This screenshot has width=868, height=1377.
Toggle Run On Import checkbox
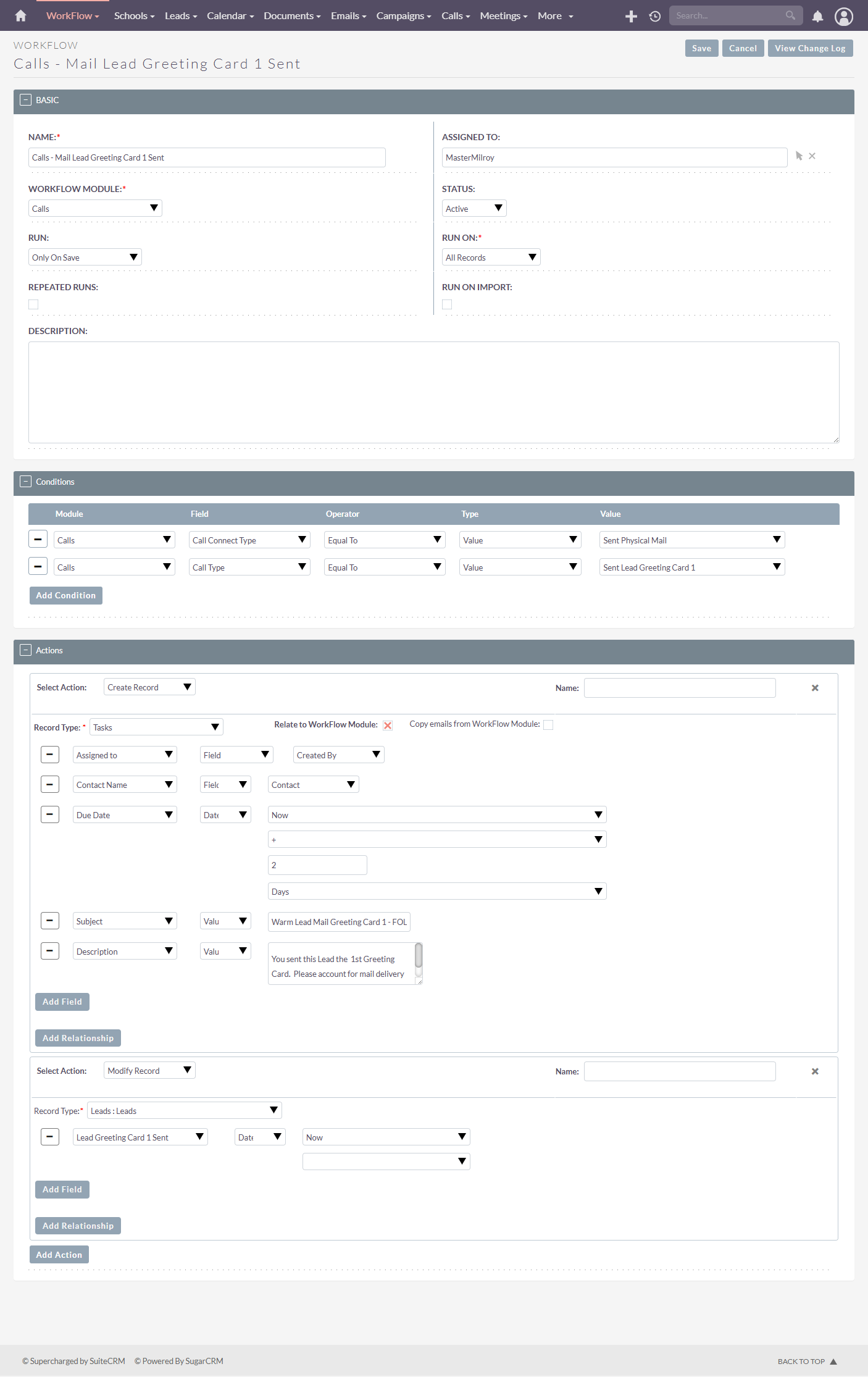pyautogui.click(x=447, y=304)
